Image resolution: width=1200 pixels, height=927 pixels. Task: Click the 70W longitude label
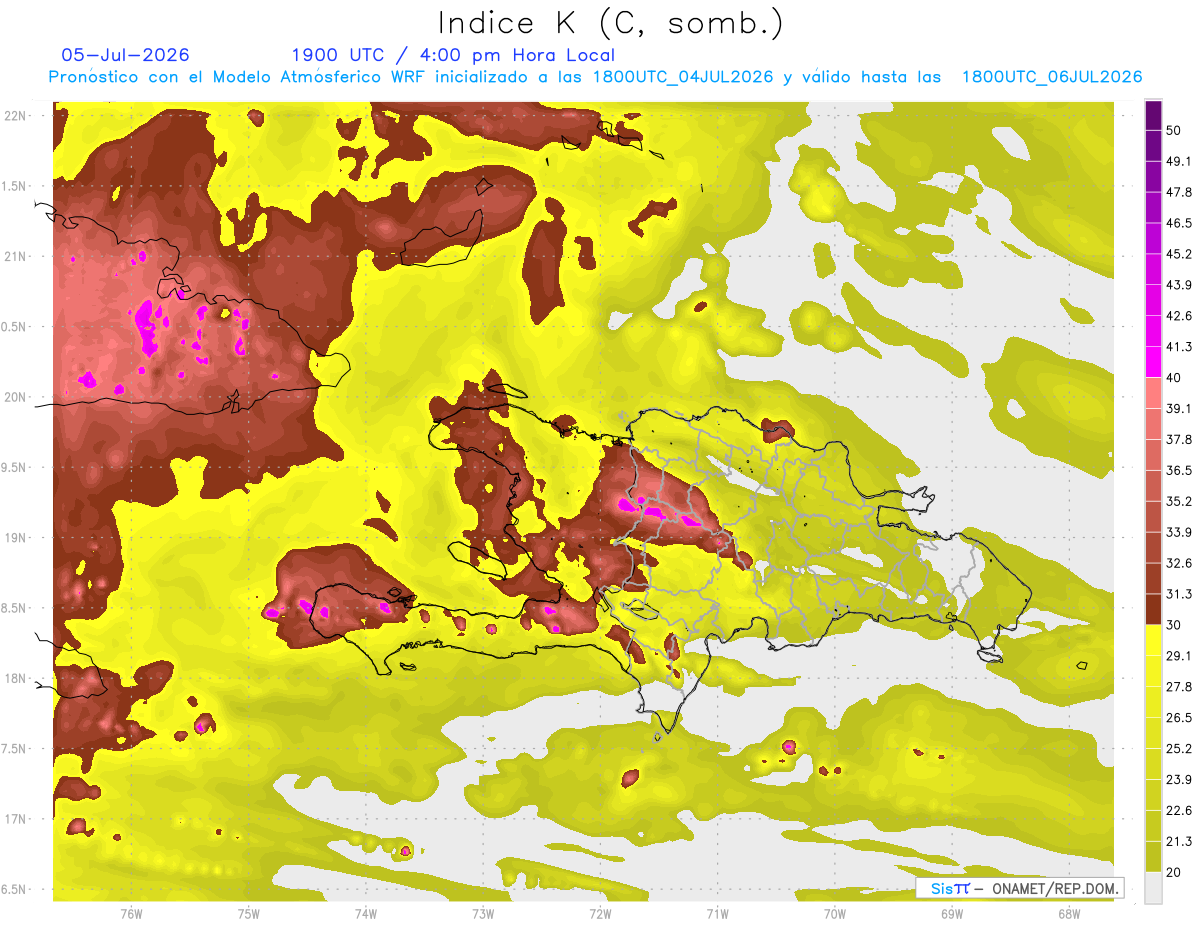click(835, 914)
